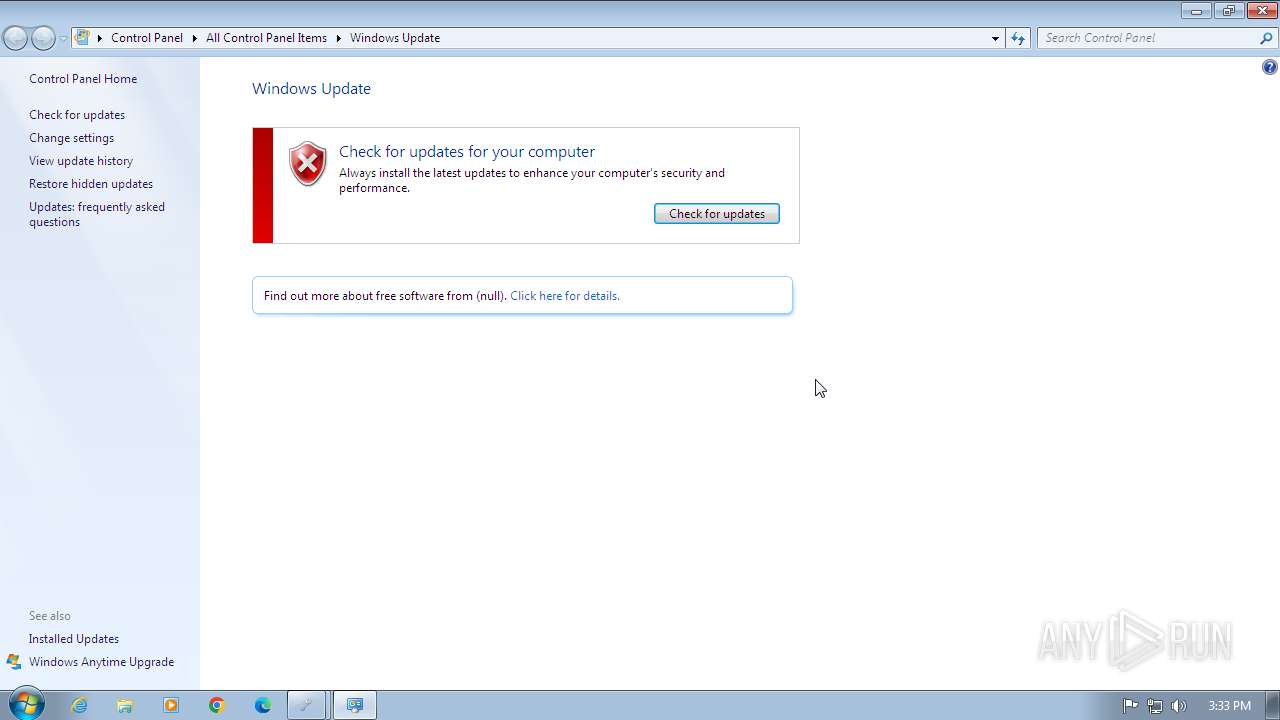The width and height of the screenshot is (1280, 720).
Task: Click the red shield error icon
Action: click(307, 164)
